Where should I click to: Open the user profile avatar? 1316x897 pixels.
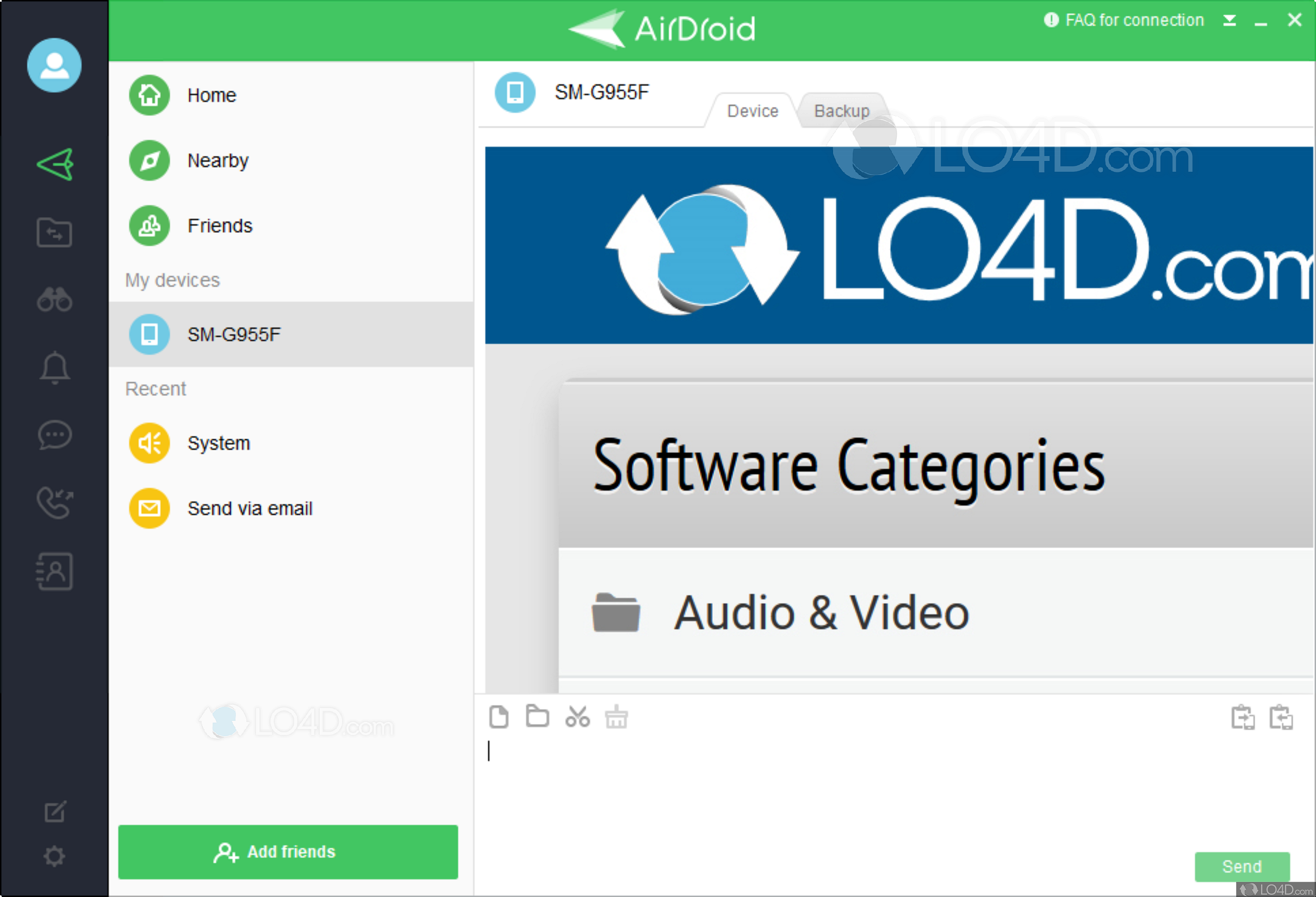pos(54,65)
